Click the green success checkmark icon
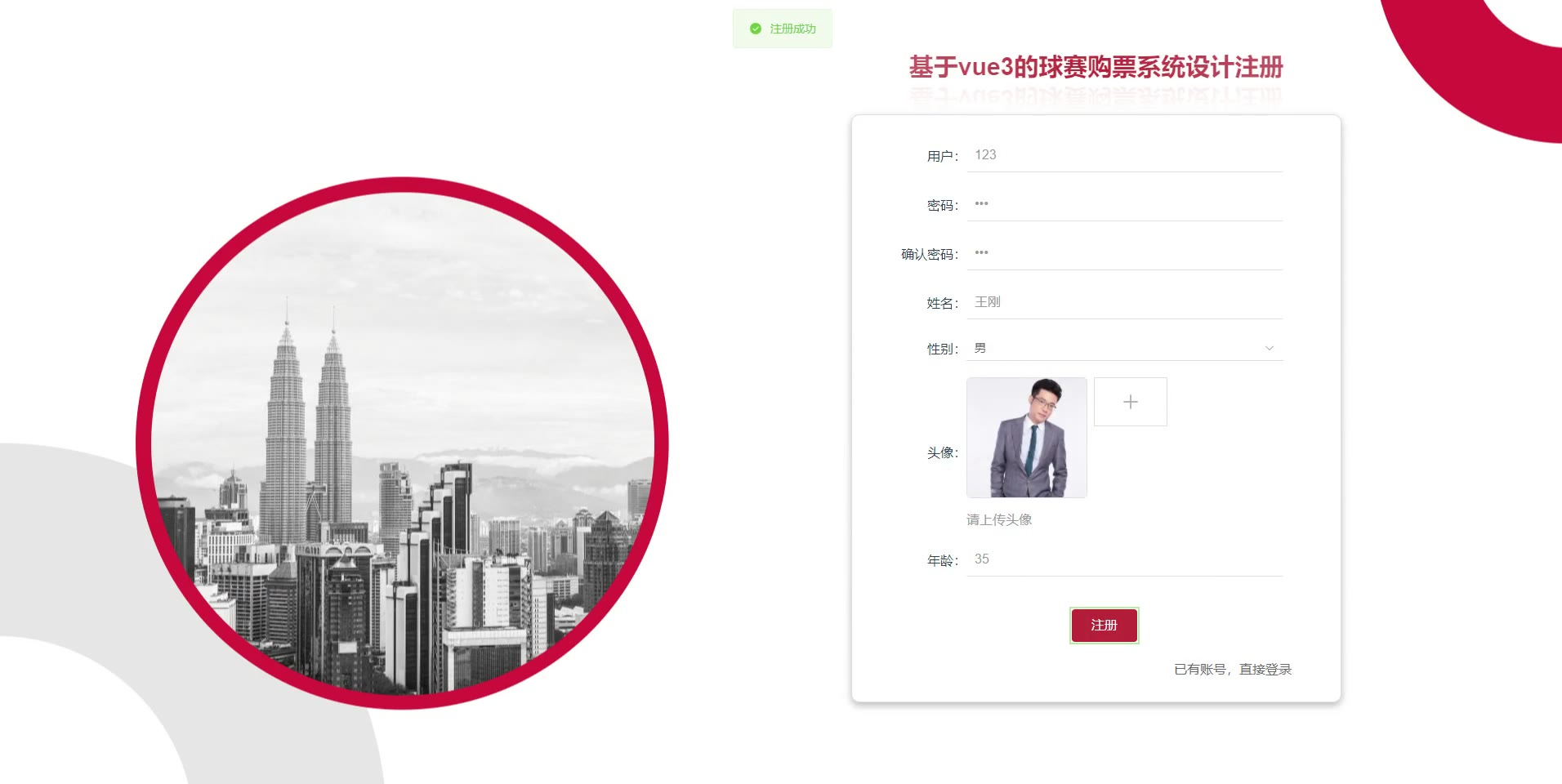 tap(756, 29)
